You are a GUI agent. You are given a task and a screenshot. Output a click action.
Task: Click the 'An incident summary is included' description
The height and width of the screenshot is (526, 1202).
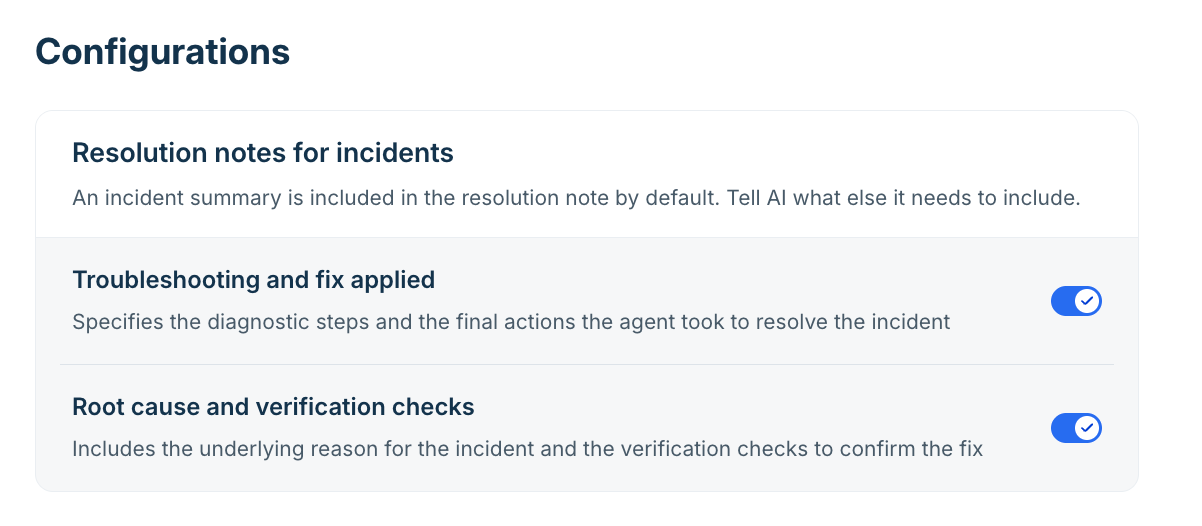tap(576, 198)
